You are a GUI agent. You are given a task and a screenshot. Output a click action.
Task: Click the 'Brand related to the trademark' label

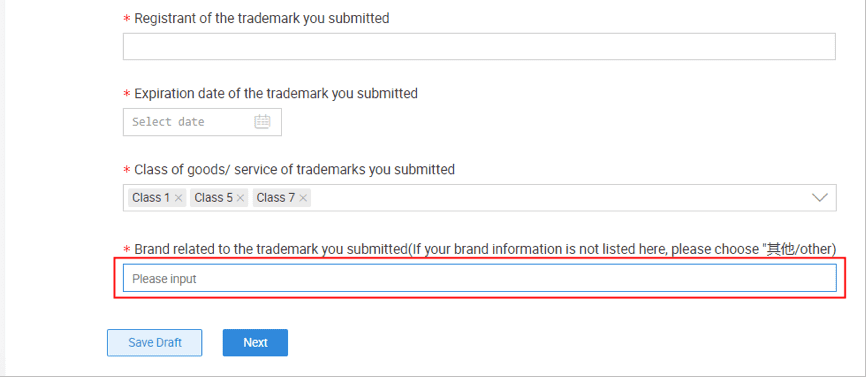tap(485, 249)
